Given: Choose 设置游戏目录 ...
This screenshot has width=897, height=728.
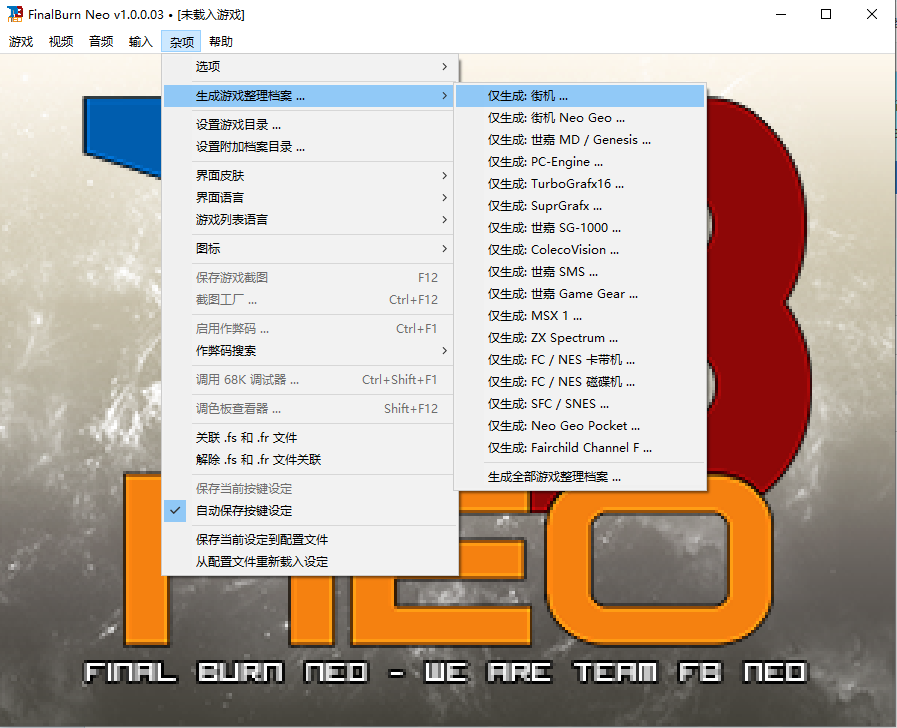Looking at the screenshot, I should pos(311,125).
